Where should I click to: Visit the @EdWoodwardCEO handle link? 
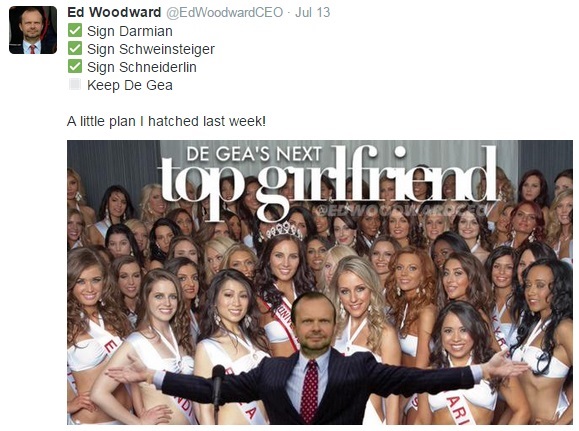pos(225,13)
